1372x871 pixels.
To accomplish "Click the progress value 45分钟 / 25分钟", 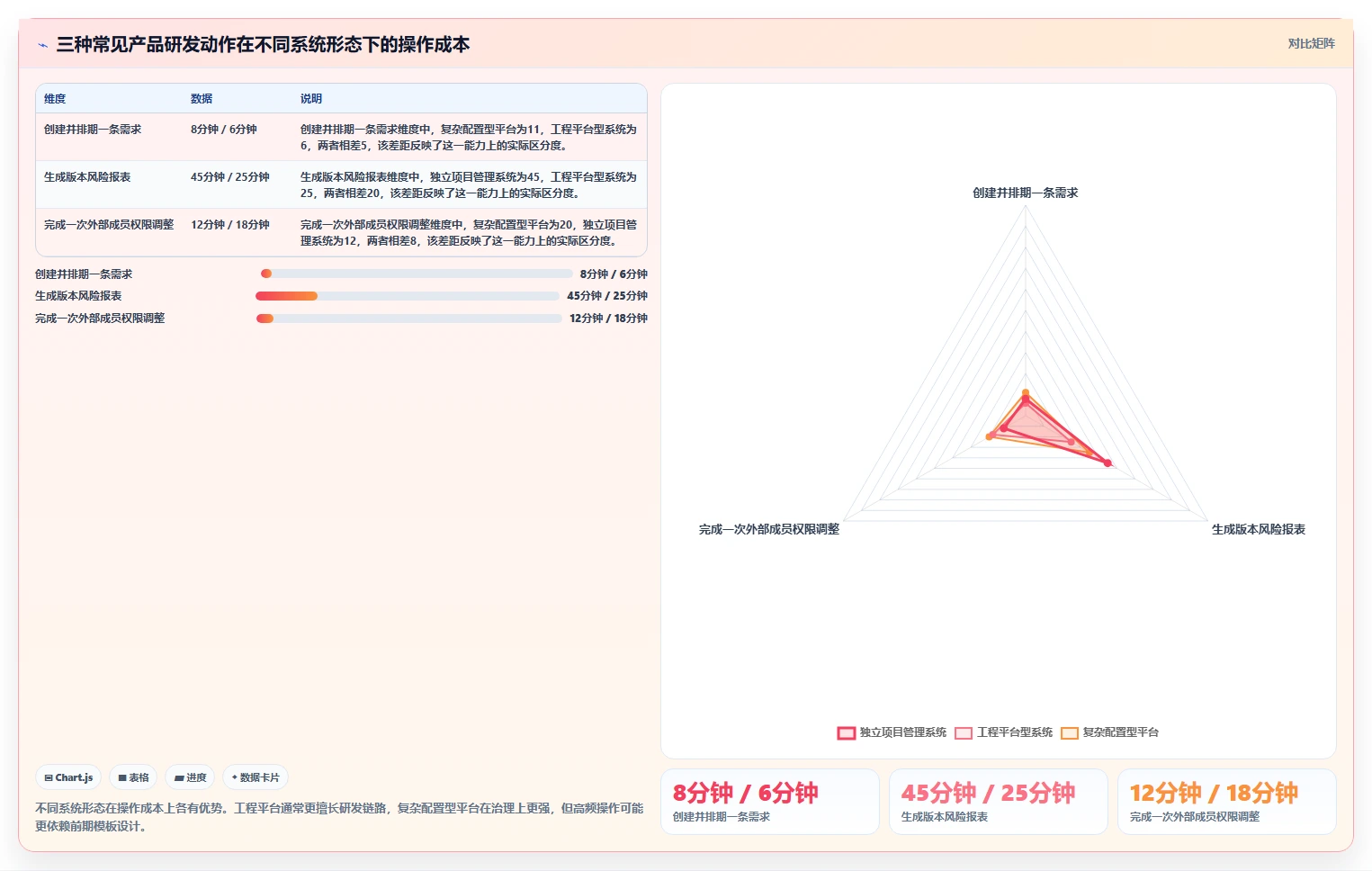I will click(x=607, y=296).
